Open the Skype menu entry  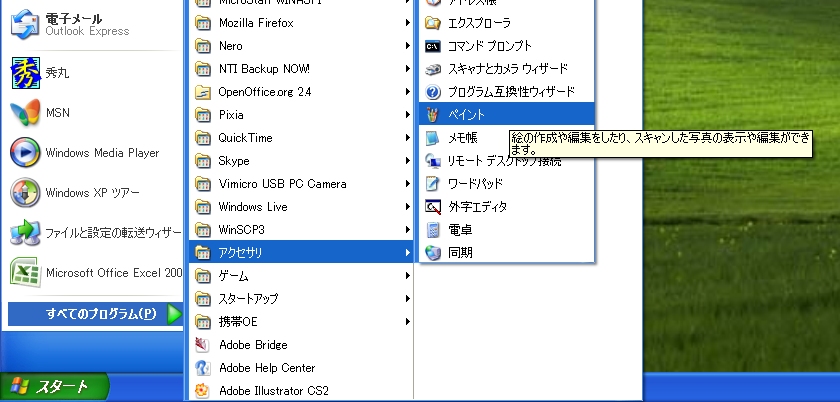(301, 161)
